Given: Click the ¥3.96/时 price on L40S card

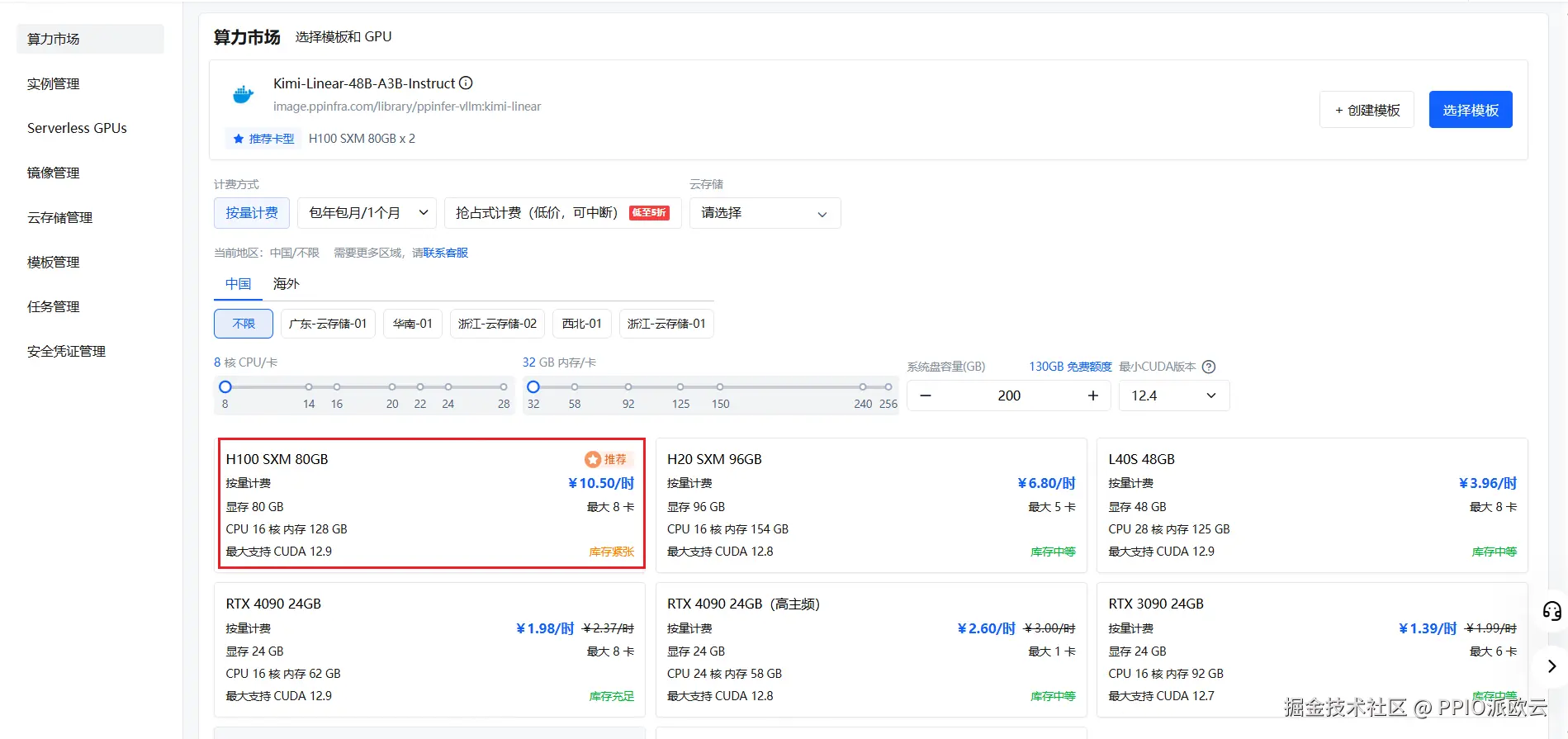Looking at the screenshot, I should pos(1488,483).
